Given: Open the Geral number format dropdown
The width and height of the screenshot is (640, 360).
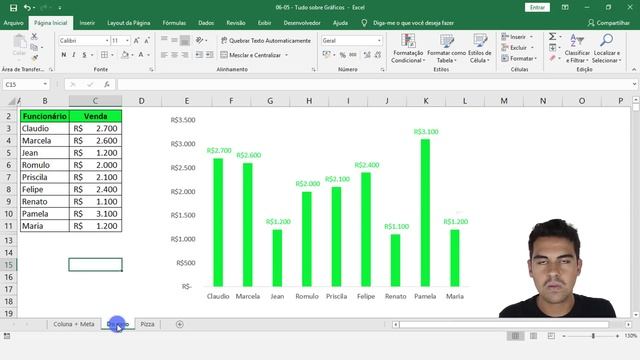Looking at the screenshot, I should coord(379,40).
